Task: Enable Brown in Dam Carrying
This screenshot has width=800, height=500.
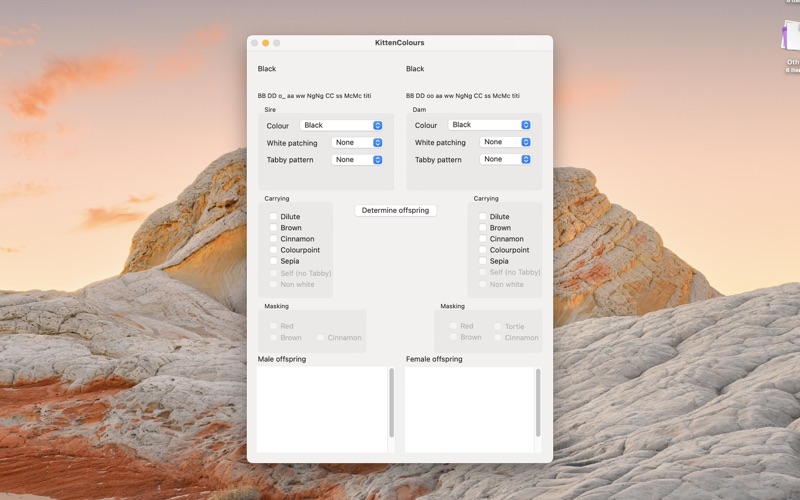Action: [483, 228]
